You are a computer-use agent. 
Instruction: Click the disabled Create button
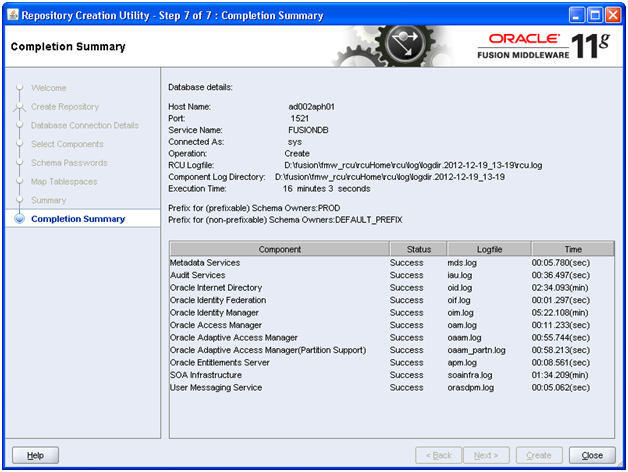click(x=539, y=455)
